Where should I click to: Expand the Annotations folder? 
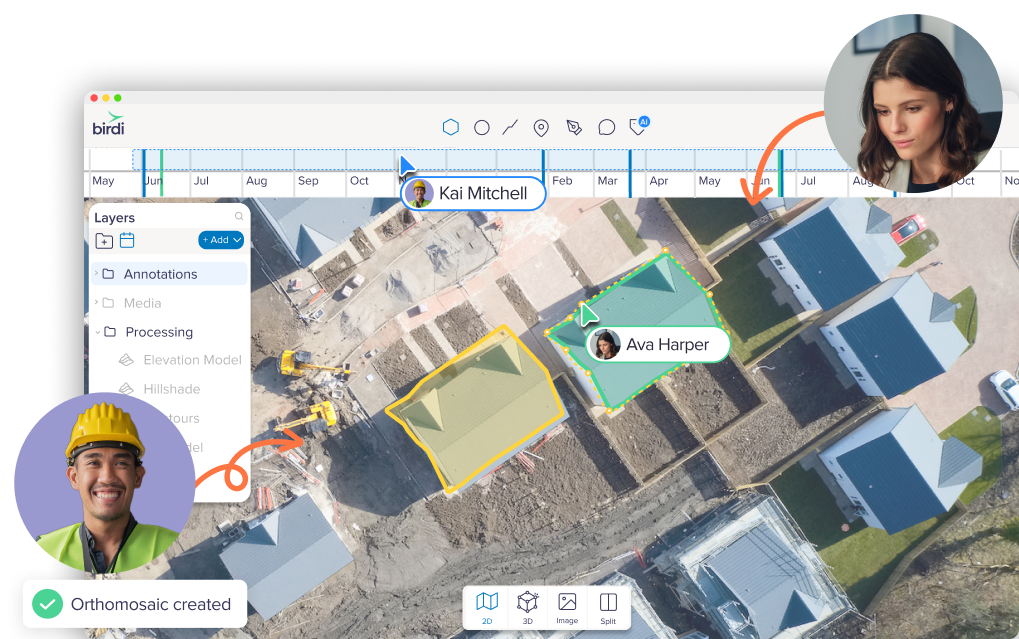tap(95, 273)
